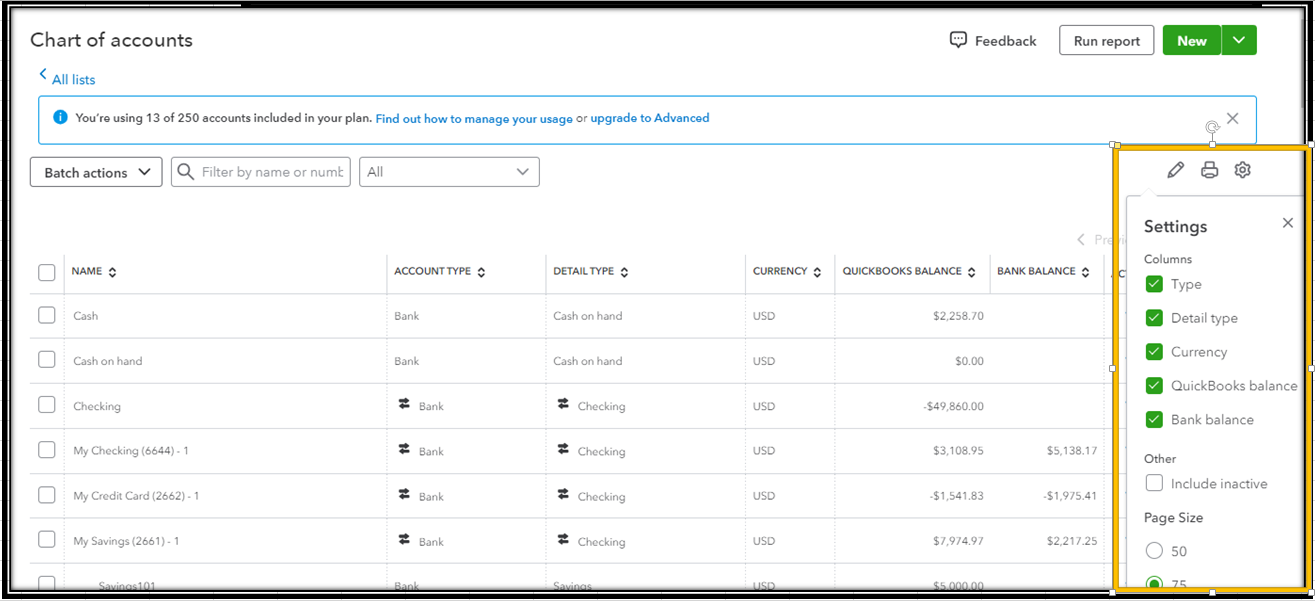
Task: Select the 50 page size option
Action: (1154, 551)
